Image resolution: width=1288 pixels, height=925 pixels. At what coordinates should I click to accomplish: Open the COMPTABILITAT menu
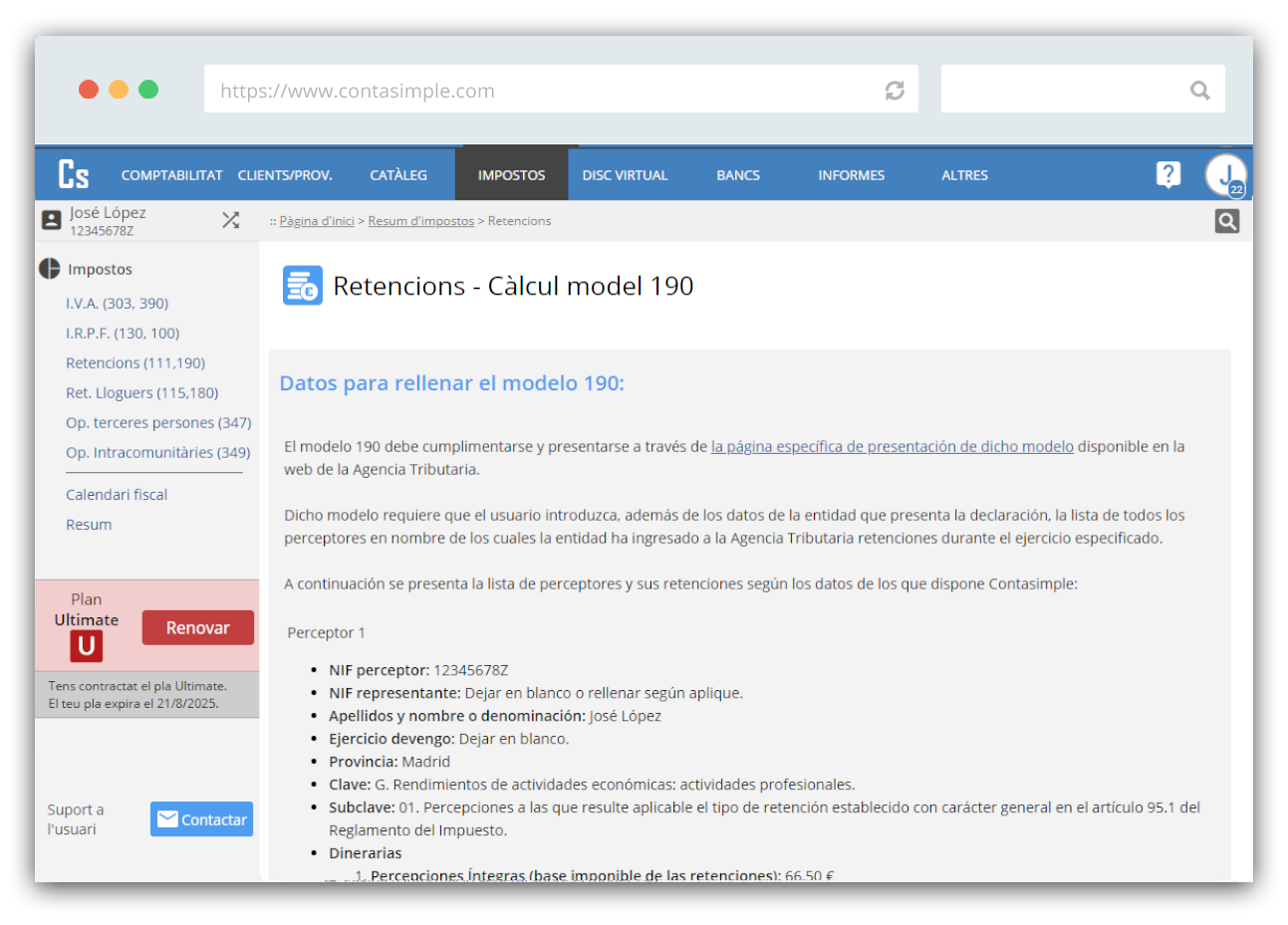click(x=172, y=175)
